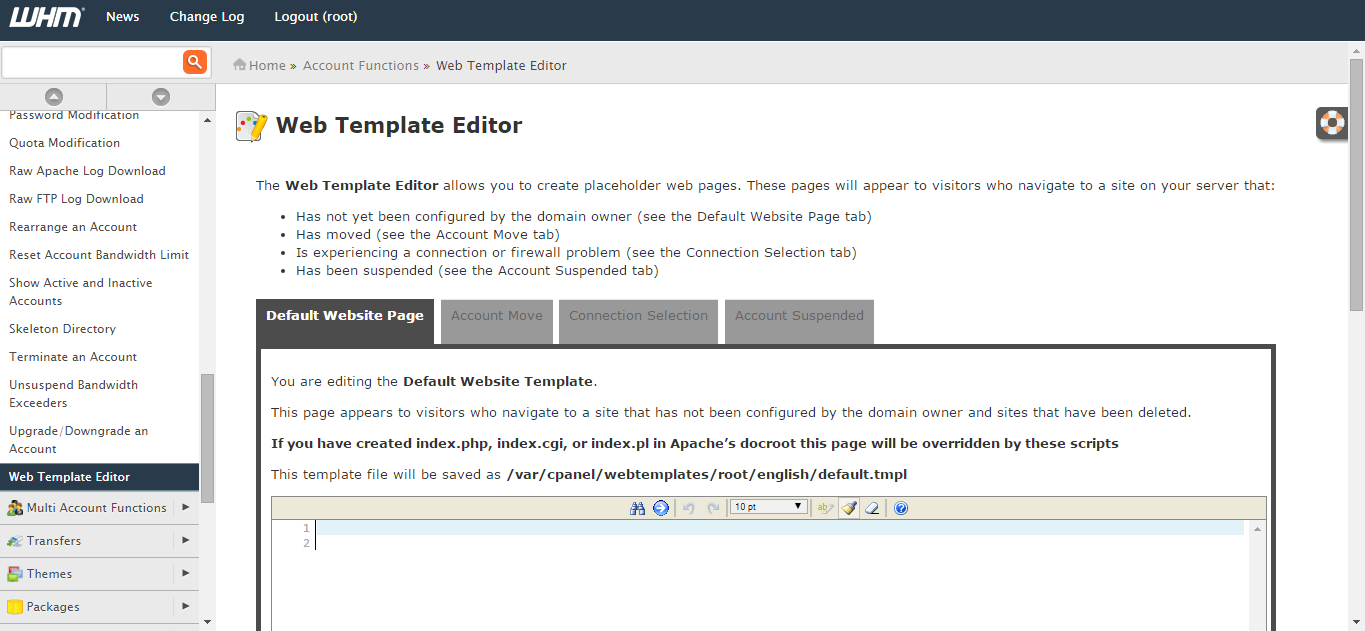Click the Themes section icon
1365x631 pixels.
[x=15, y=574]
